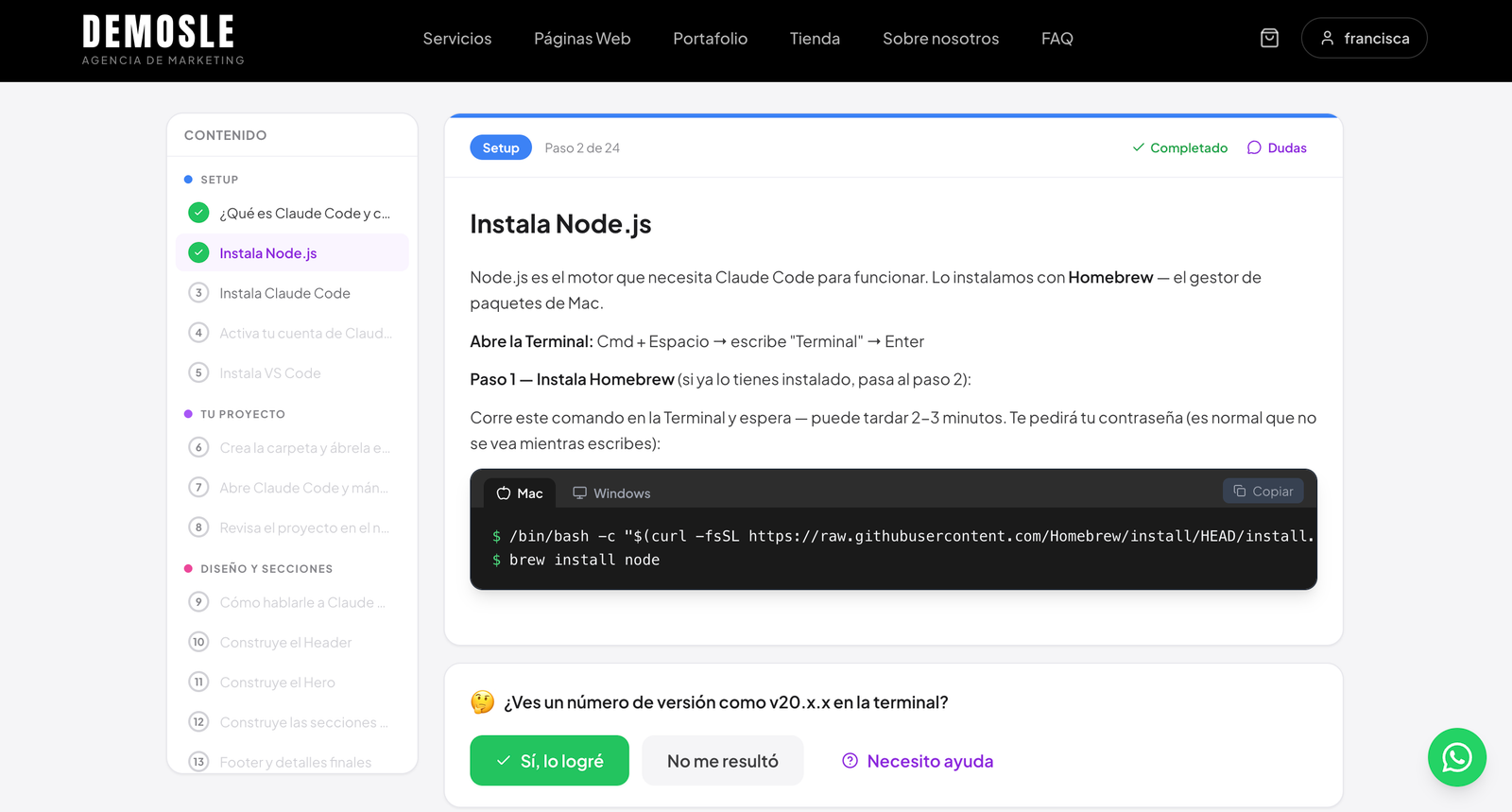Open lesson Construye las secciones
This screenshot has height=812, width=1512.
pyautogui.click(x=293, y=722)
